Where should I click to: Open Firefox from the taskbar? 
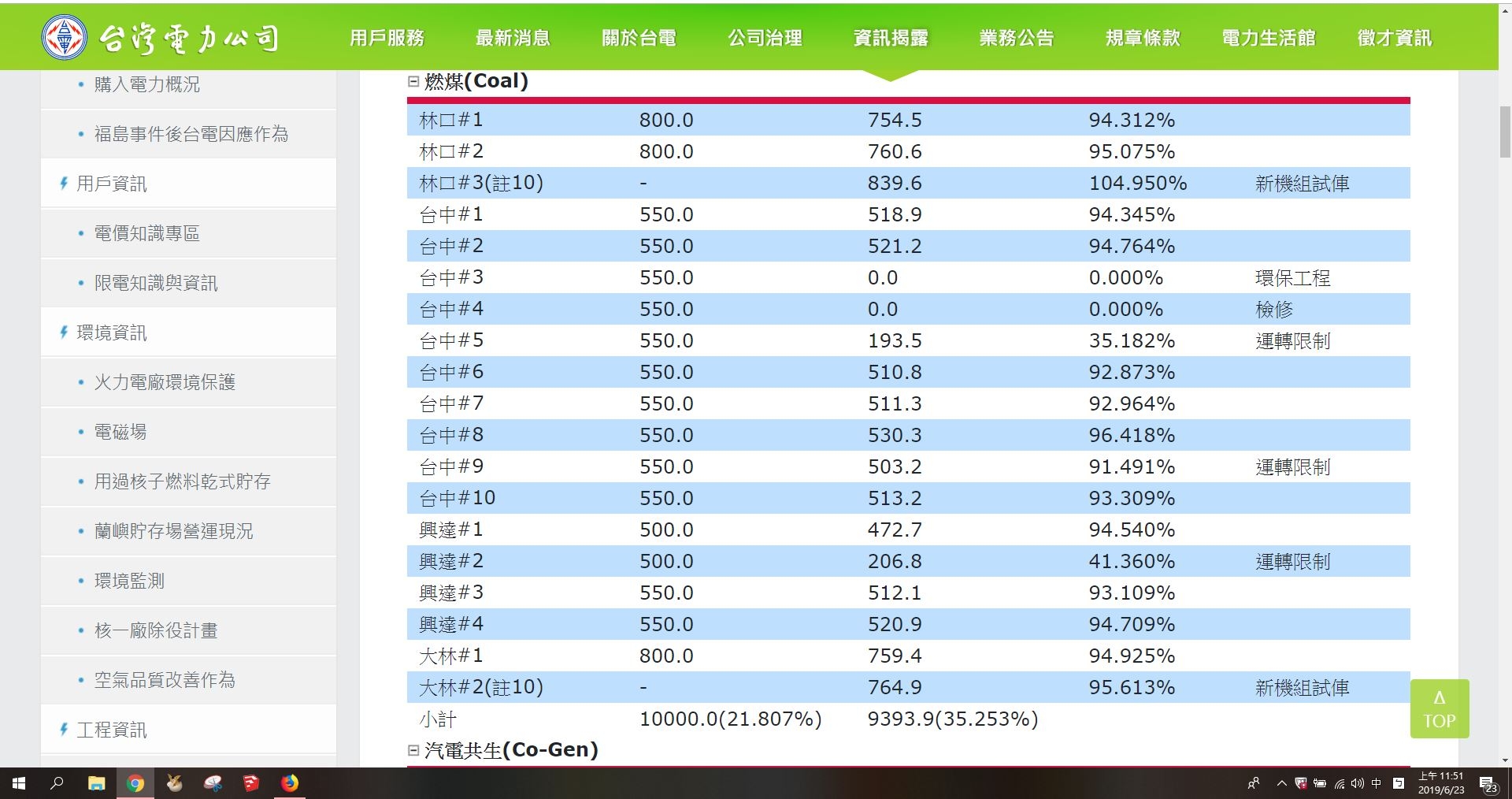[290, 783]
